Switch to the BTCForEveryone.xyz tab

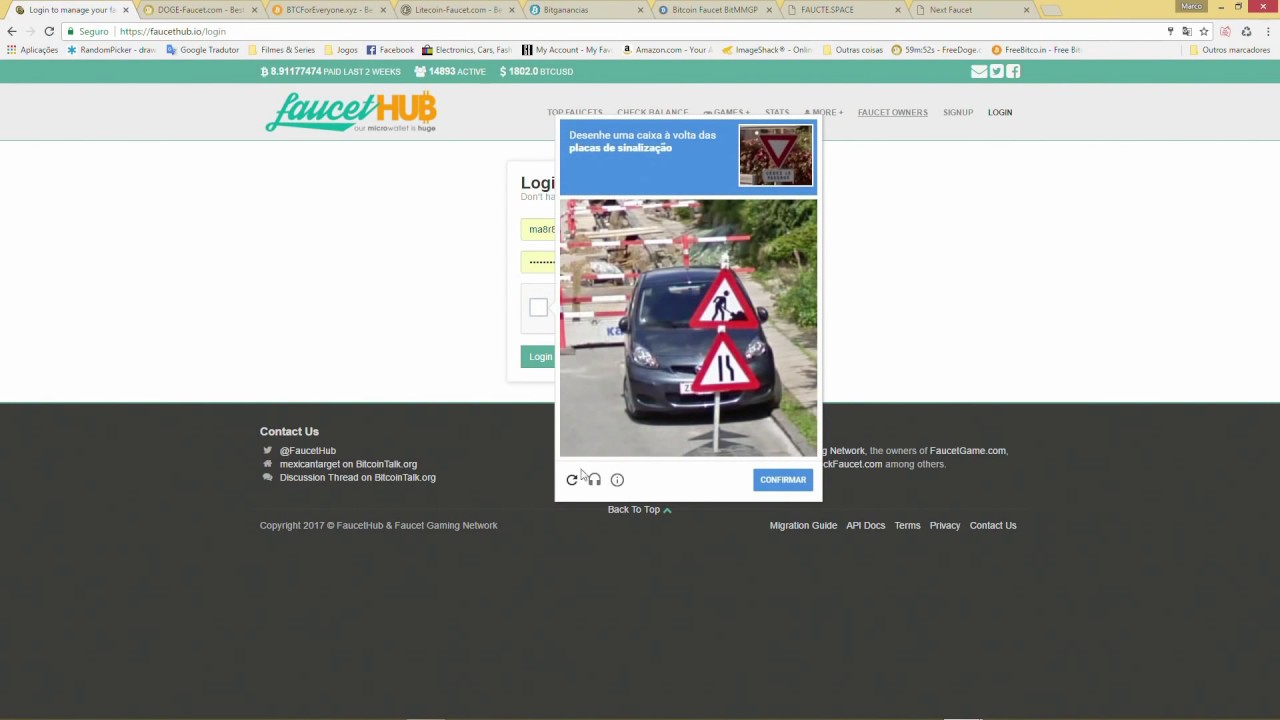(328, 10)
